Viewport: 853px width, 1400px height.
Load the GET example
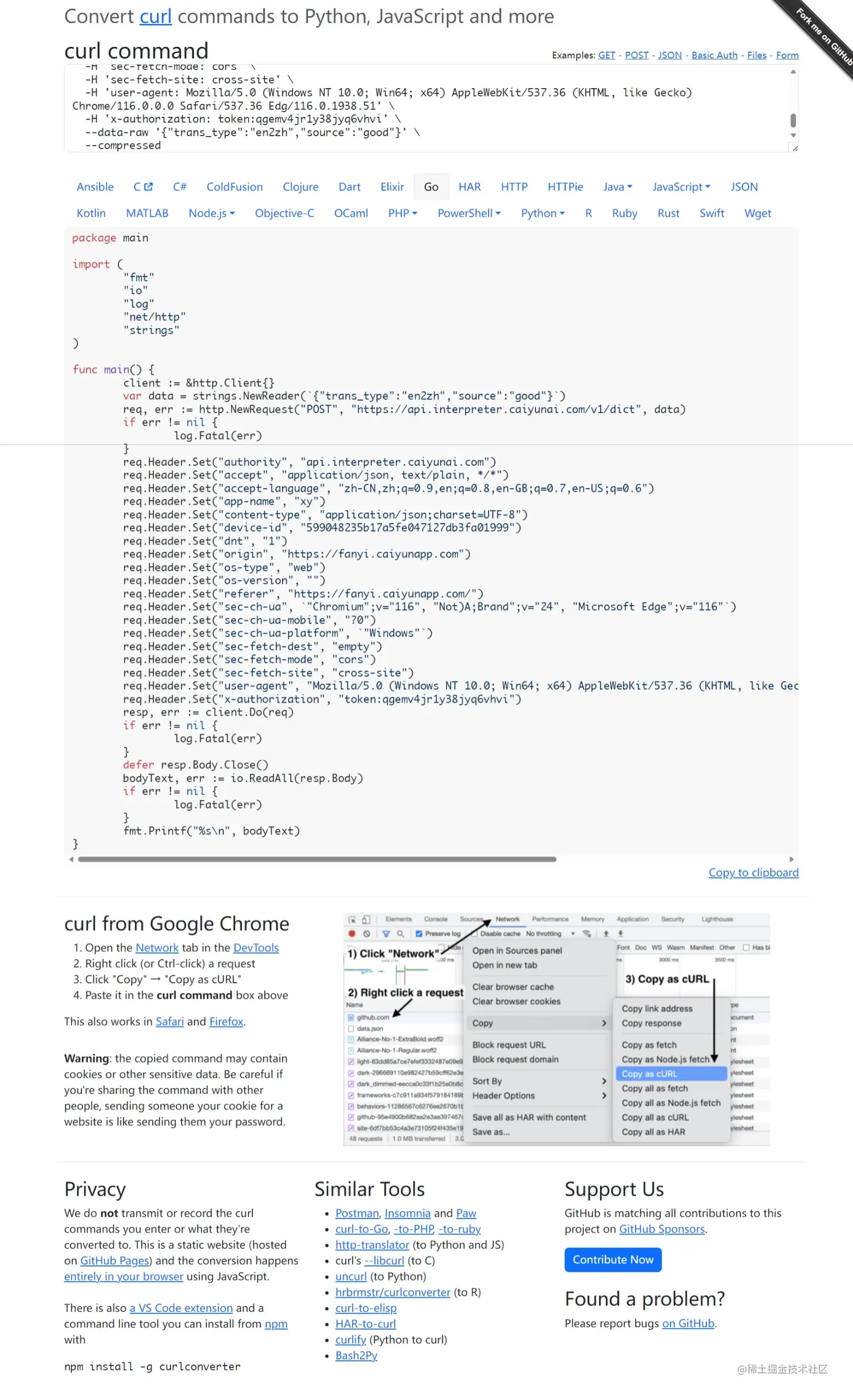pos(606,55)
